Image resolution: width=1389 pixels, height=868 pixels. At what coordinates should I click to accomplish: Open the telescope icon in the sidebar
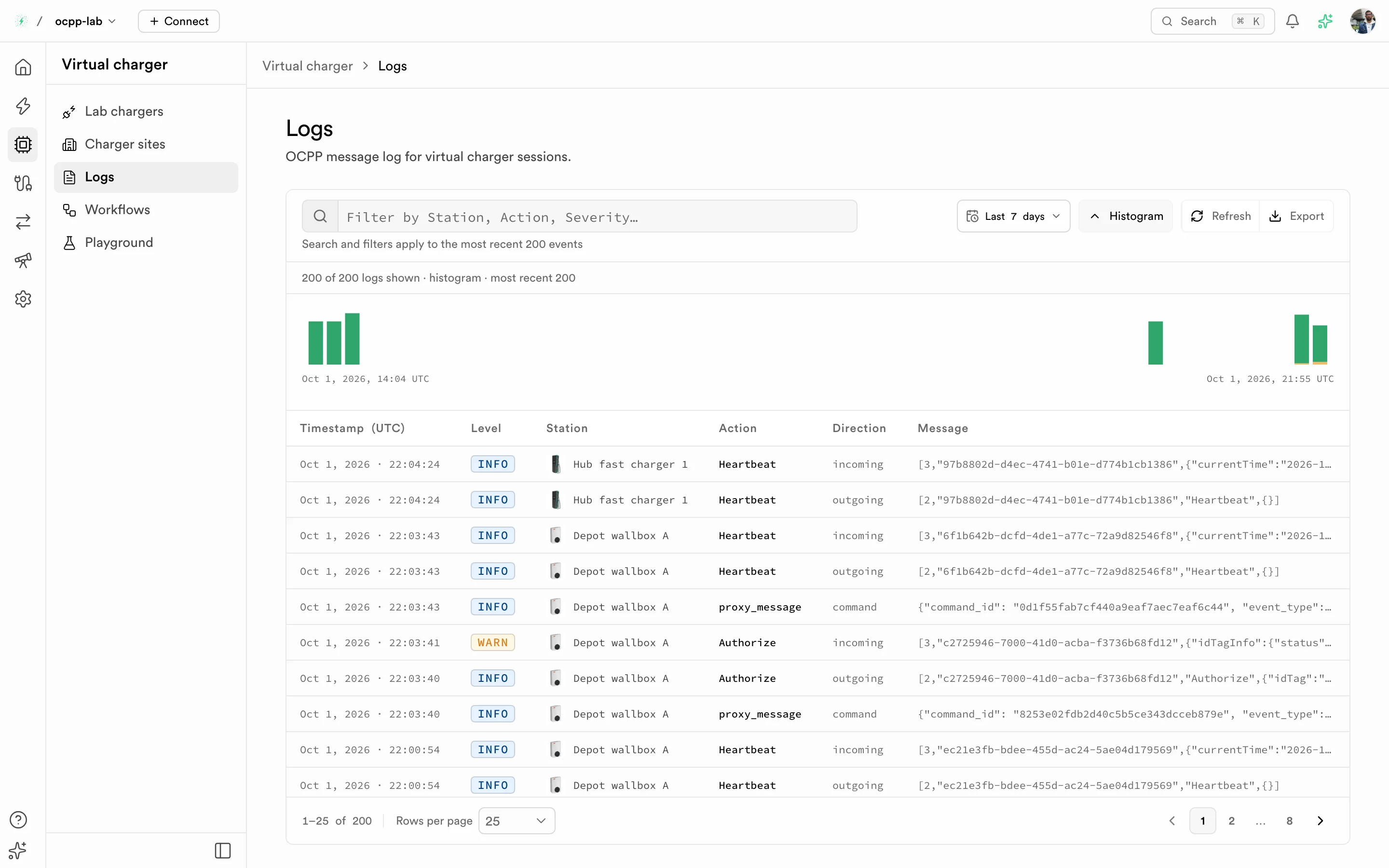click(23, 260)
